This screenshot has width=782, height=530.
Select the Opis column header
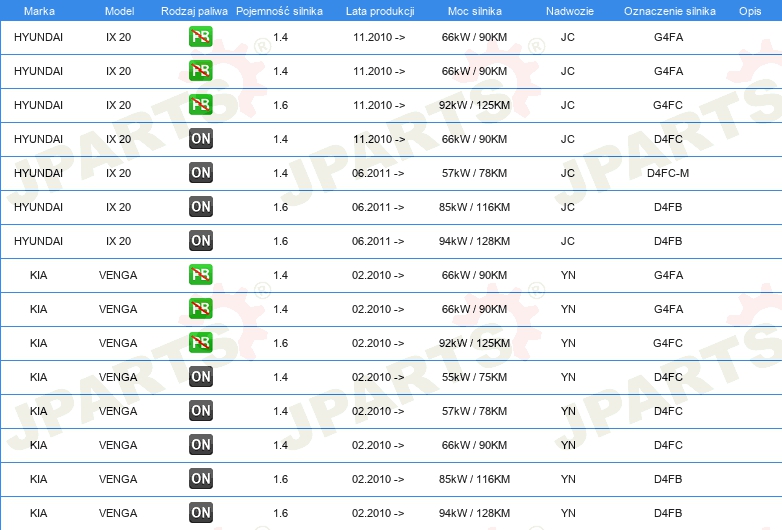749,10
